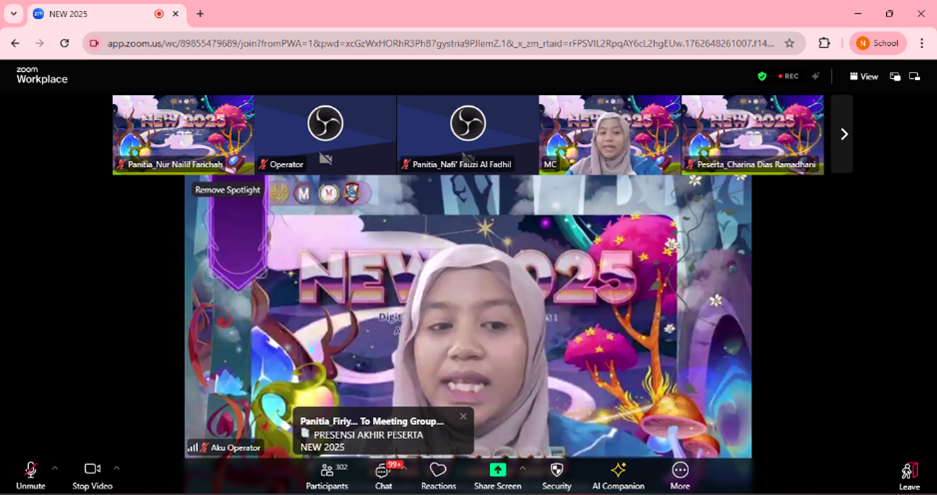The width and height of the screenshot is (937, 495).
Task: Leave the meeting
Action: tap(908, 475)
